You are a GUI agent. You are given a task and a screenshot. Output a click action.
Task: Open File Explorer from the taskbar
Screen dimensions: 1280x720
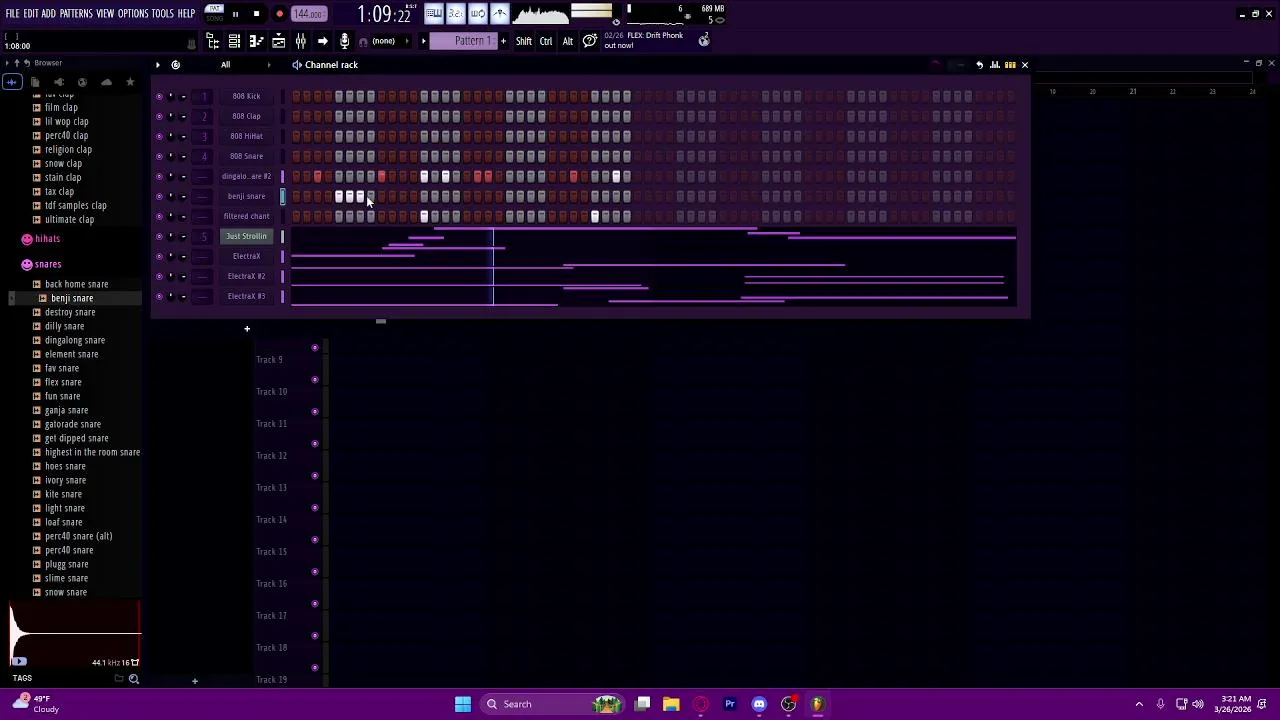[x=671, y=704]
